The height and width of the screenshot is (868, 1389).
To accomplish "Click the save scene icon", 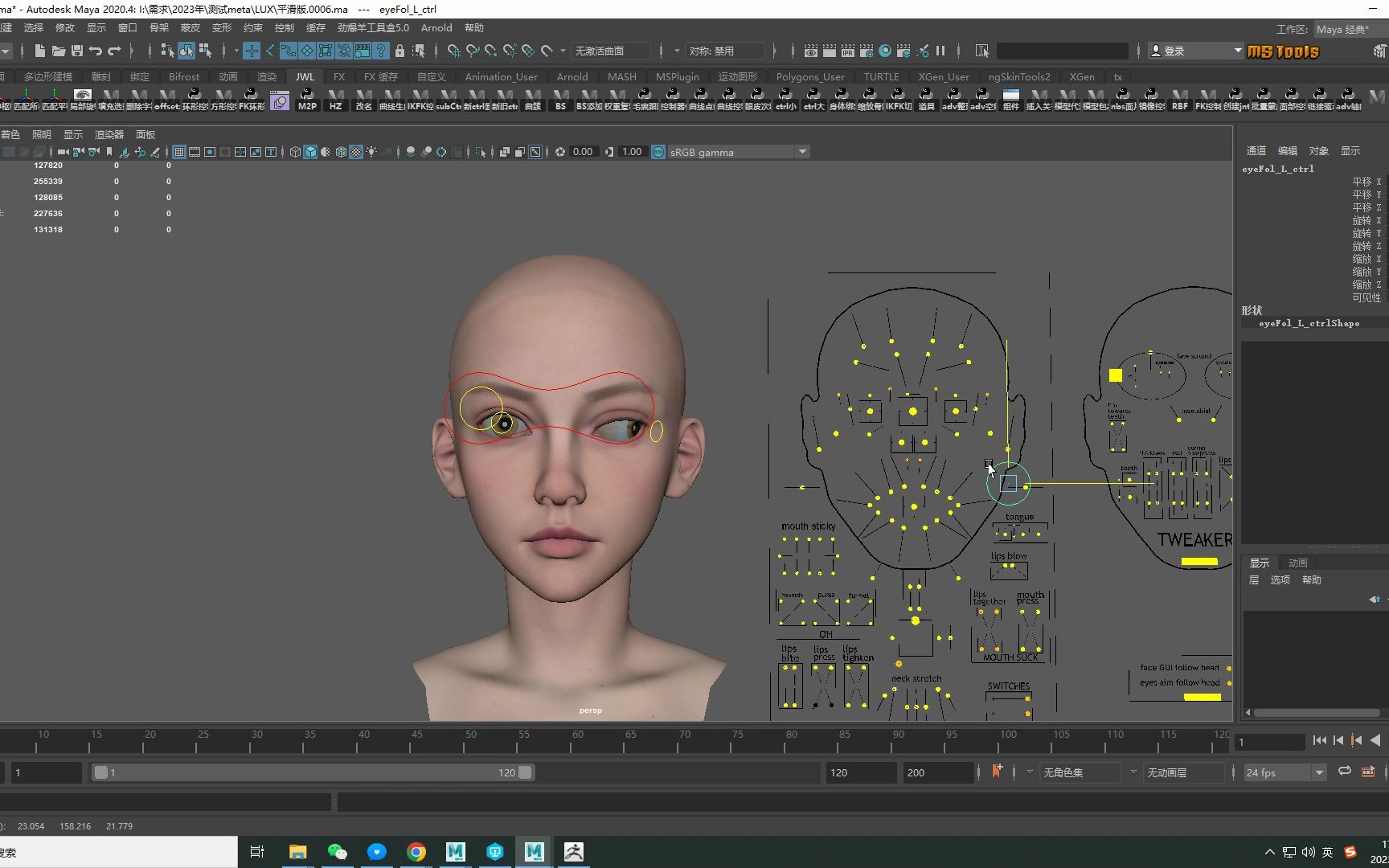I will click(x=77, y=51).
